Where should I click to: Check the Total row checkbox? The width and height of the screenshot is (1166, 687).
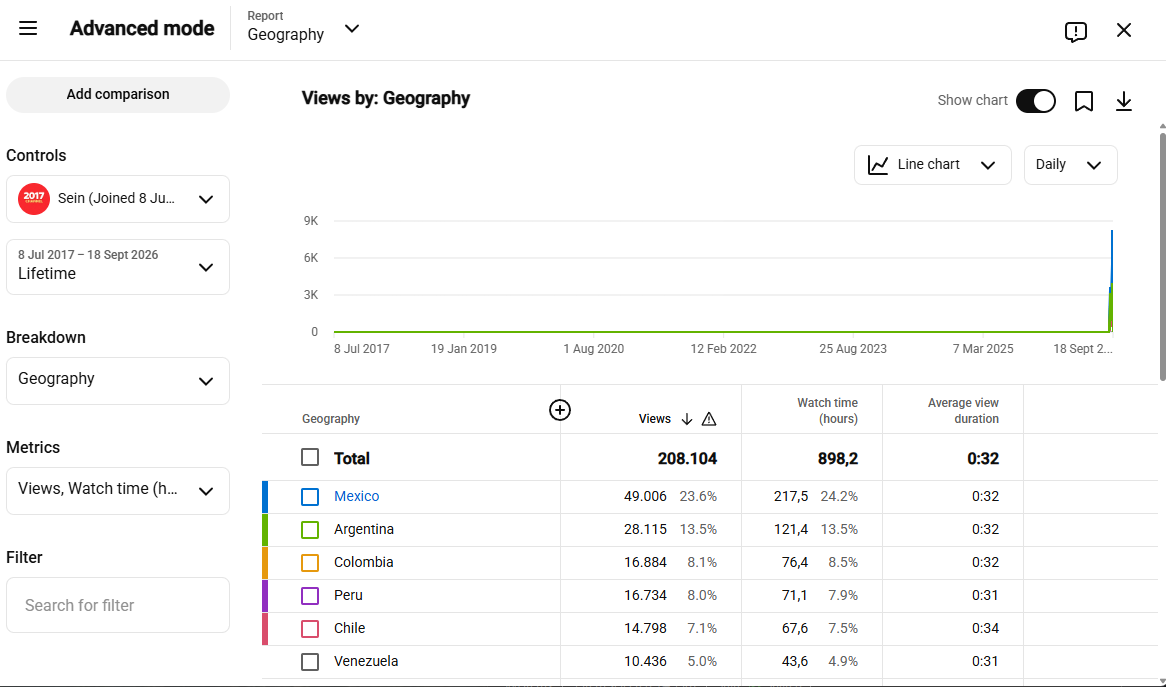[310, 457]
